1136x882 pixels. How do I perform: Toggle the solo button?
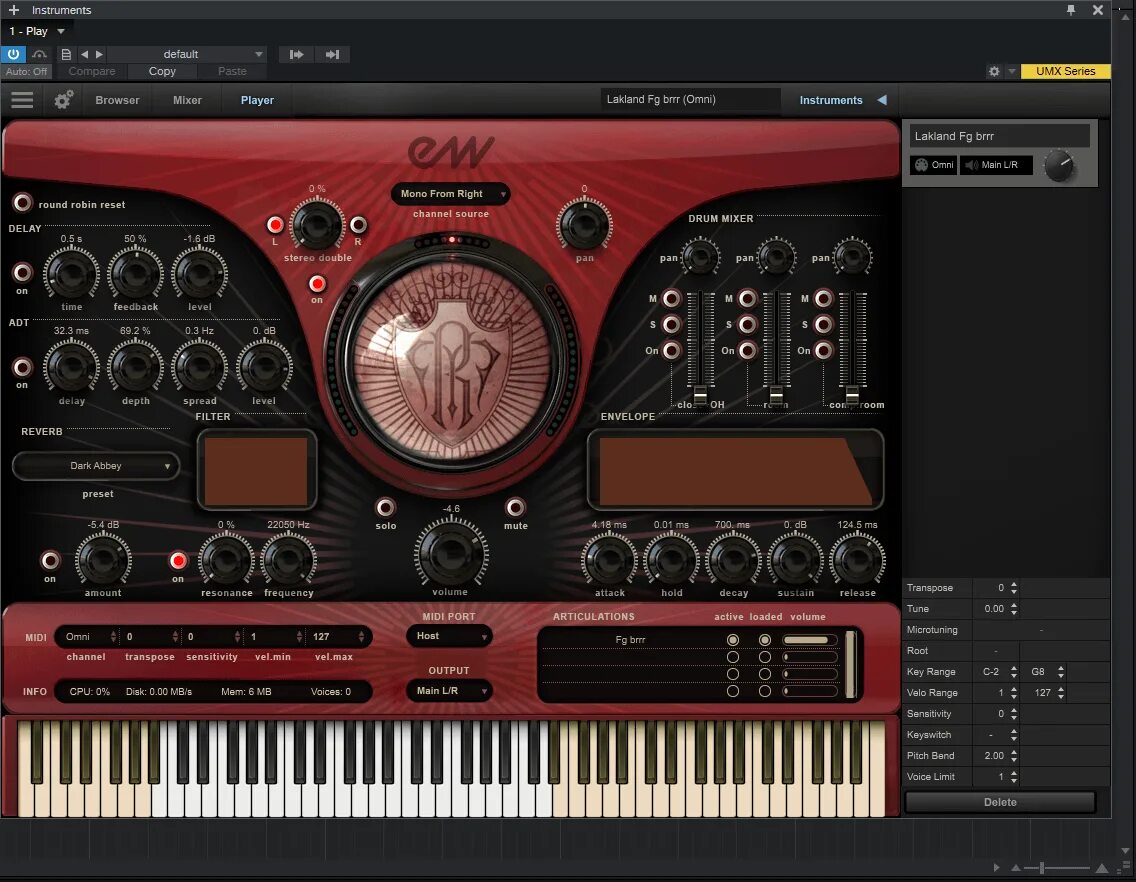pyautogui.click(x=385, y=507)
